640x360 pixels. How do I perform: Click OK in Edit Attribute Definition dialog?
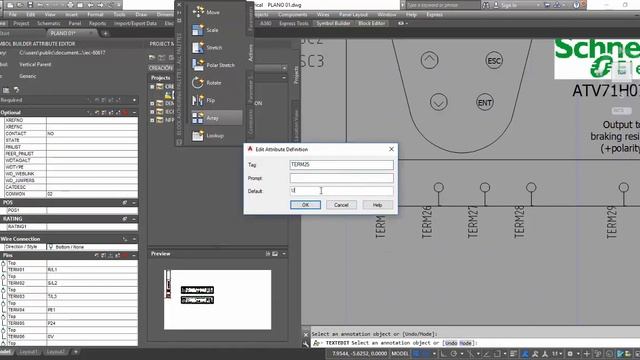coord(305,204)
